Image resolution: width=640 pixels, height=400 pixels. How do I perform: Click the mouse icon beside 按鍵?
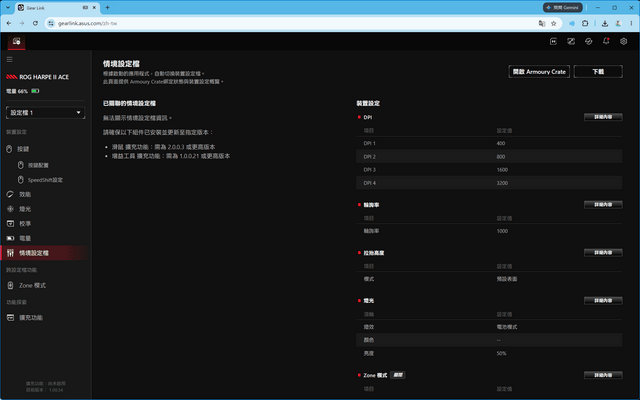point(9,149)
